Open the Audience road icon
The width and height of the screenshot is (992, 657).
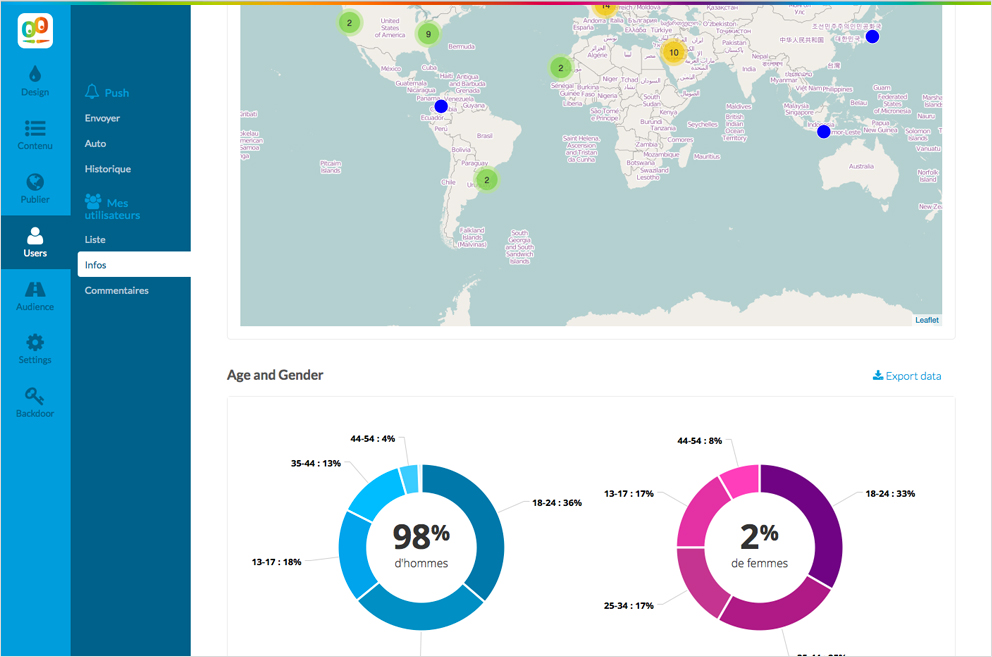tap(35, 289)
